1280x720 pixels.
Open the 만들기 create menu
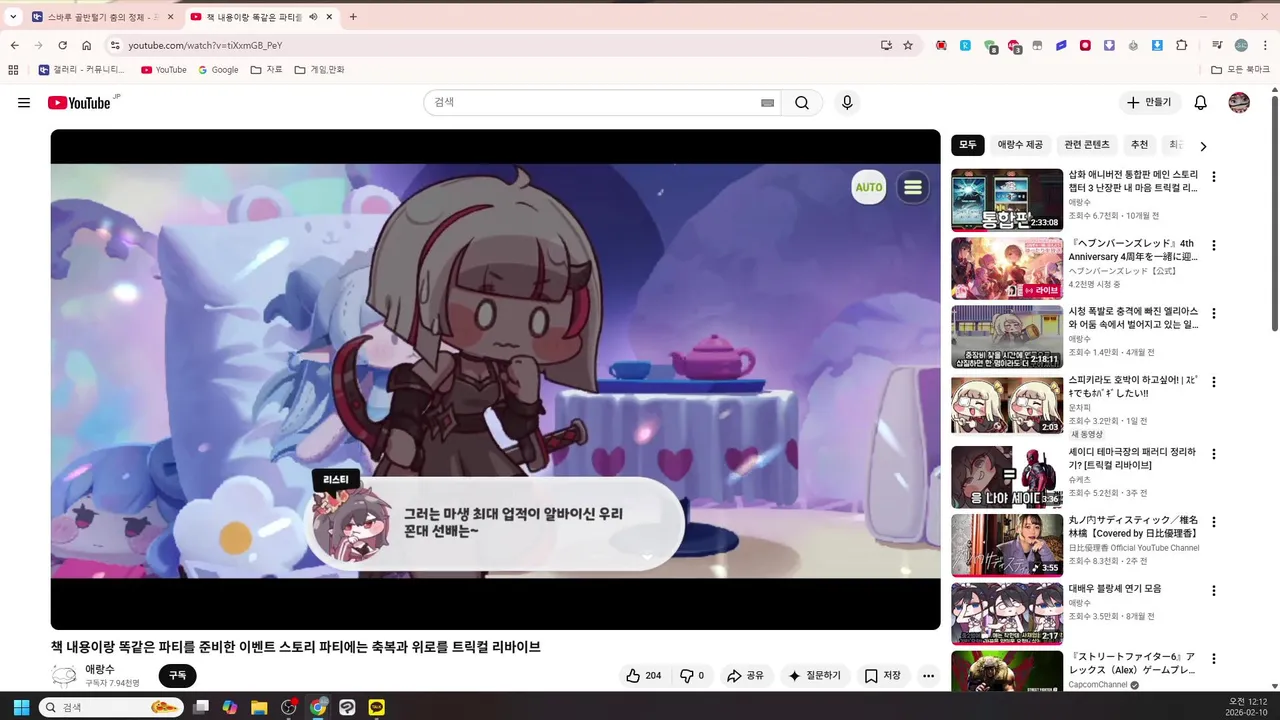[x=1149, y=103]
